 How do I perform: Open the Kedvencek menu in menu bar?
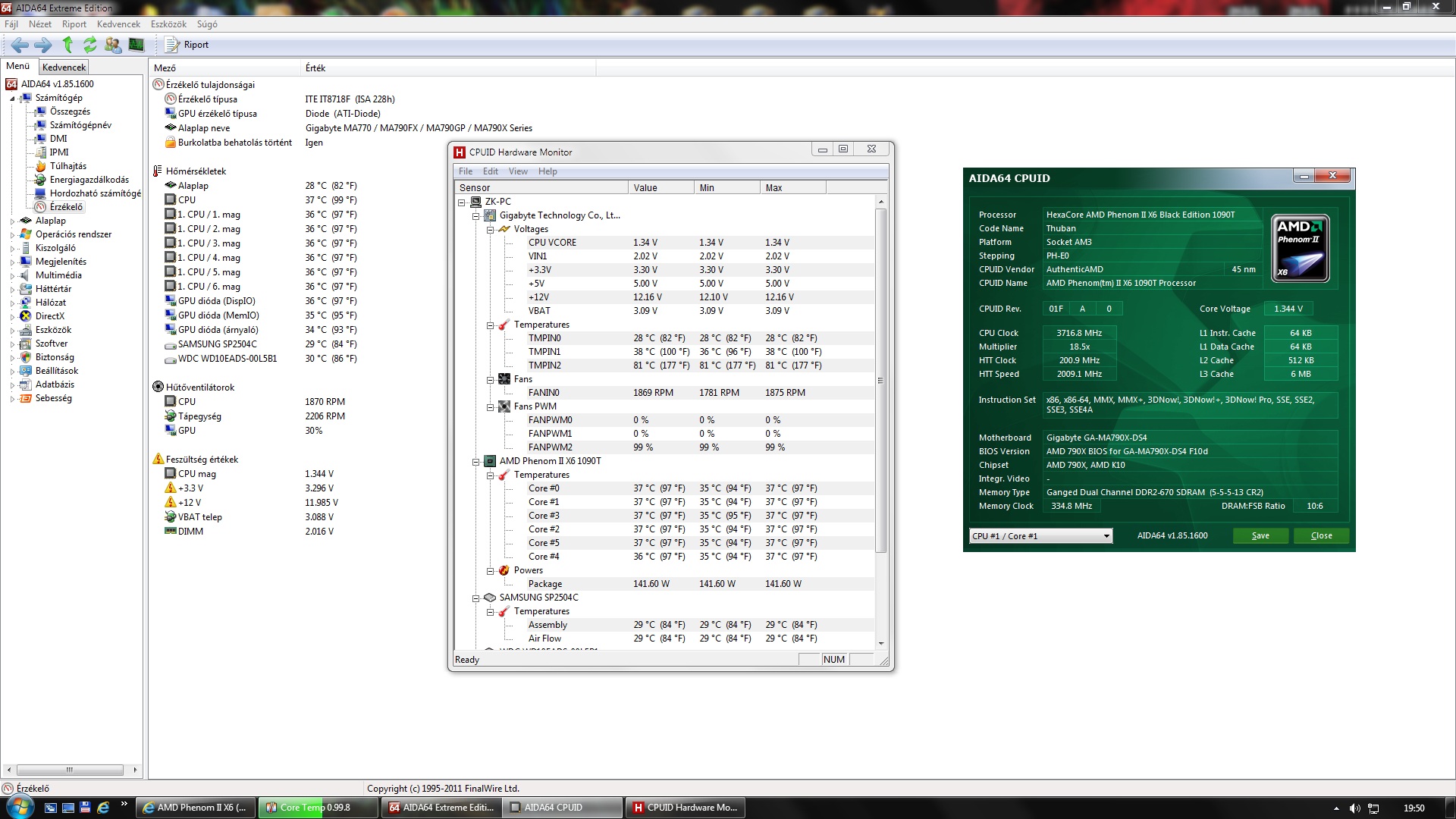click(118, 24)
